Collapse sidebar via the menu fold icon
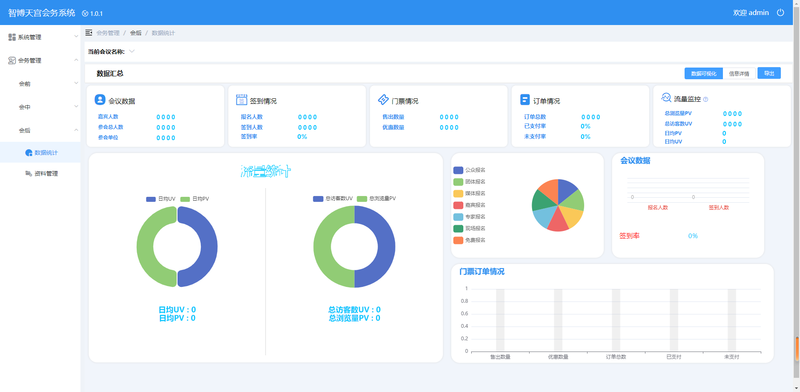 [x=89, y=33]
